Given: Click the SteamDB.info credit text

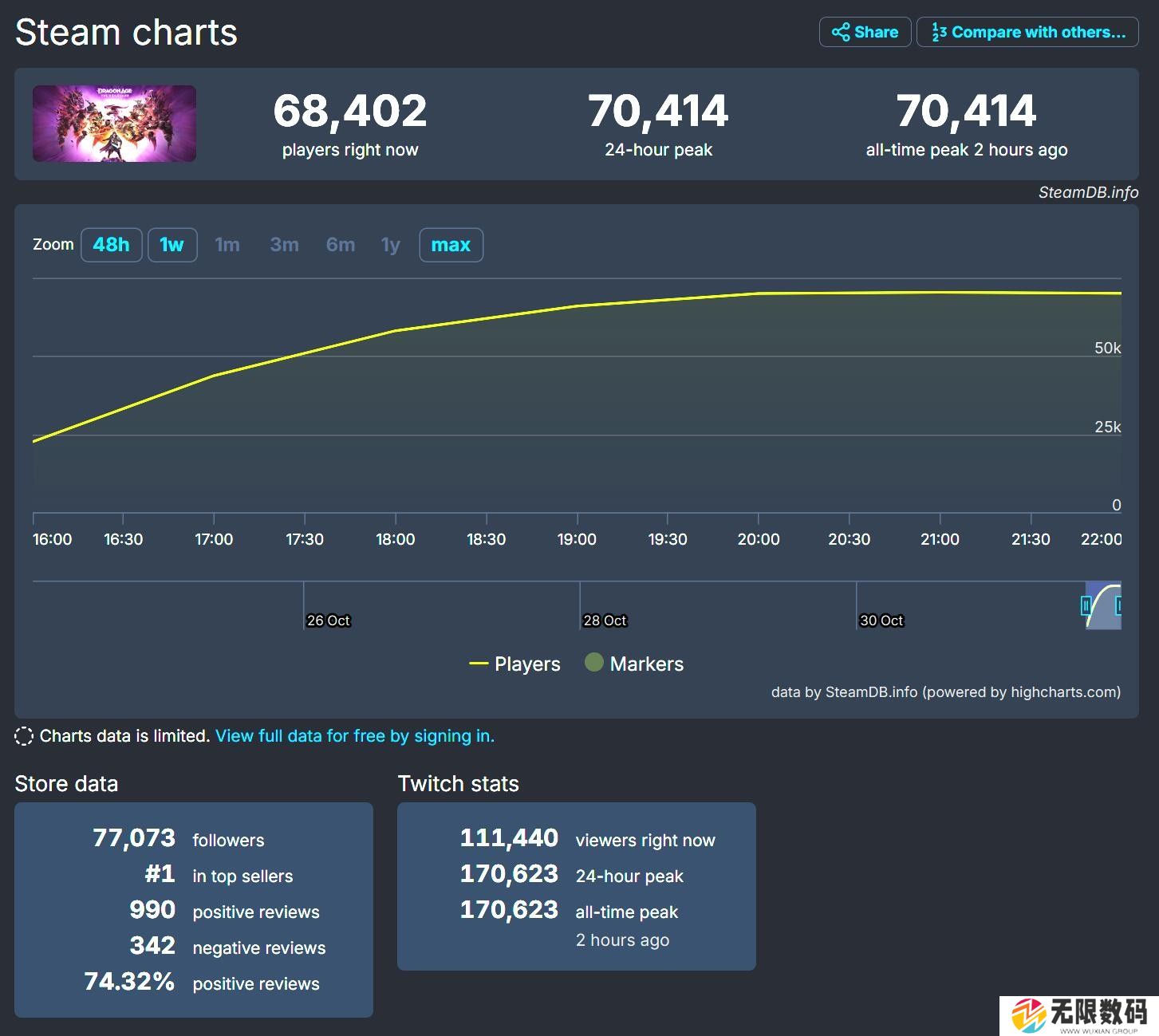Looking at the screenshot, I should click(1088, 192).
